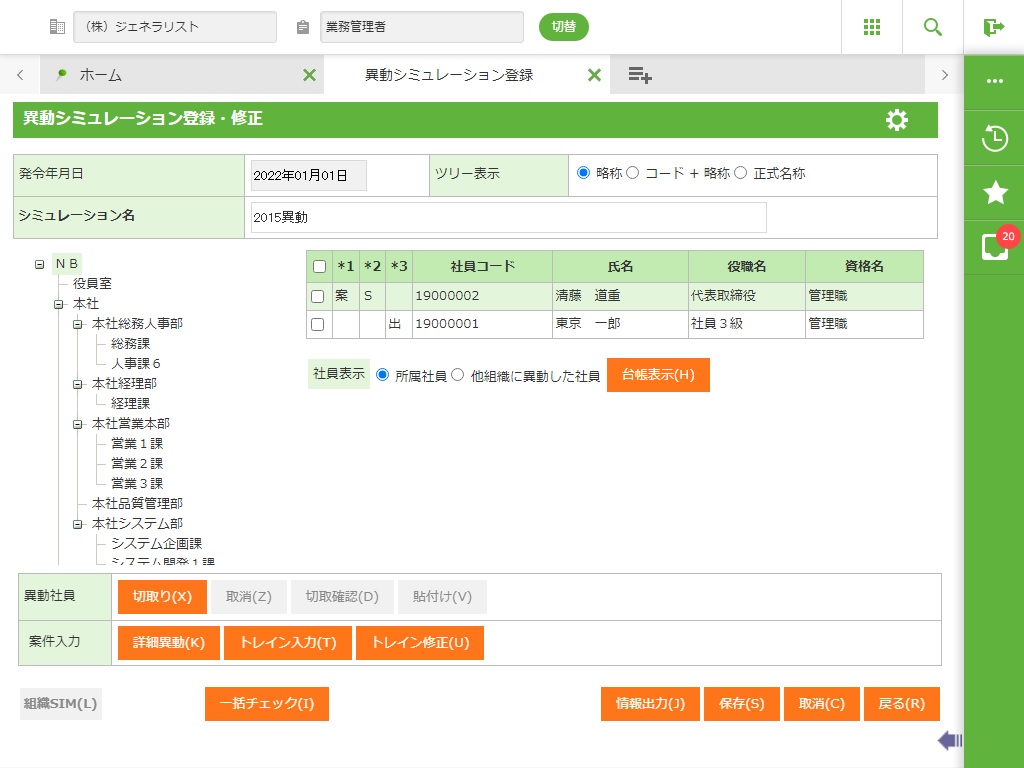Screen dimensions: 1024x768
Task: Open the apps grid menu icon
Action: click(x=872, y=27)
